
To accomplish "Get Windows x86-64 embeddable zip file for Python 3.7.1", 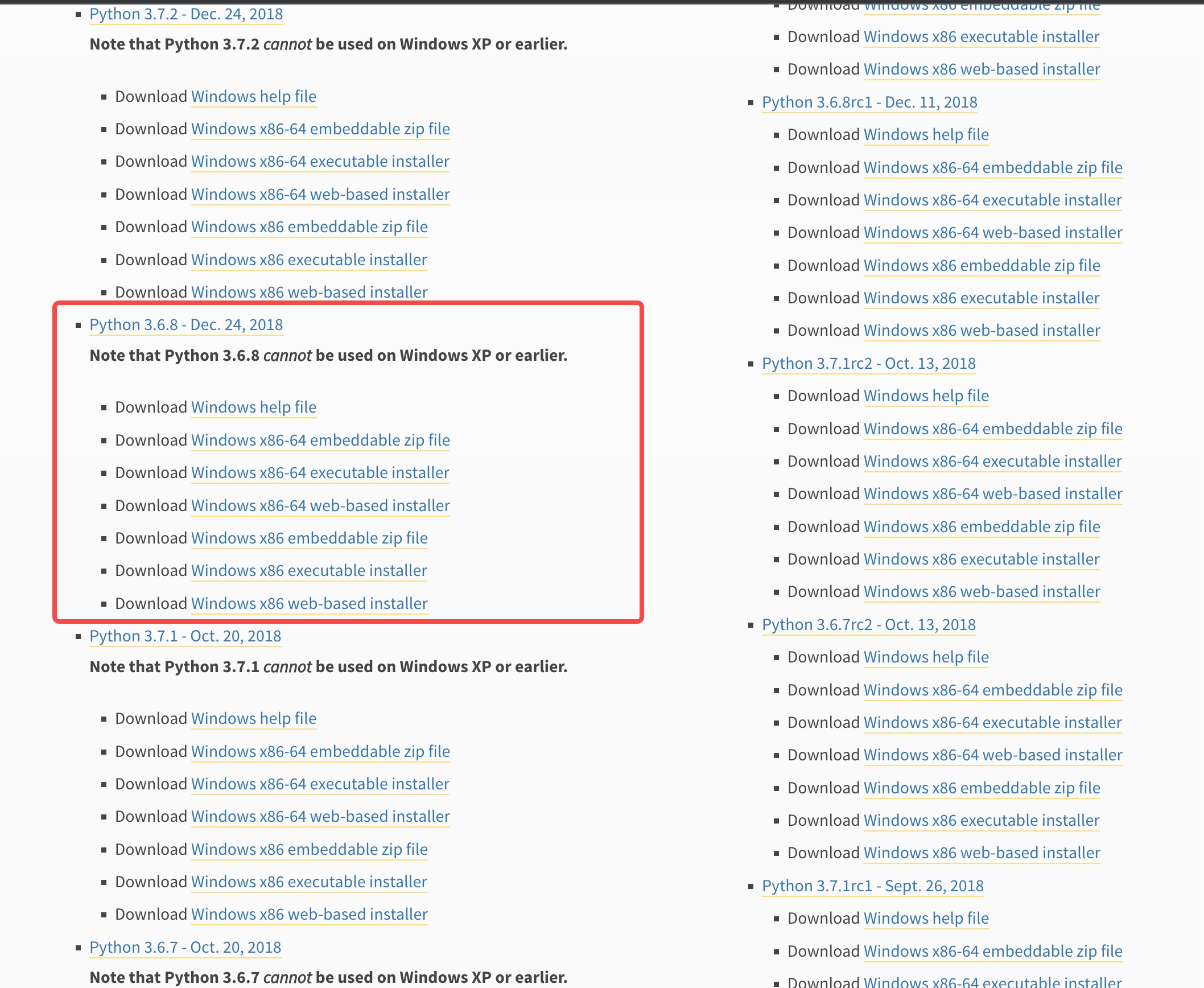I will point(320,752).
